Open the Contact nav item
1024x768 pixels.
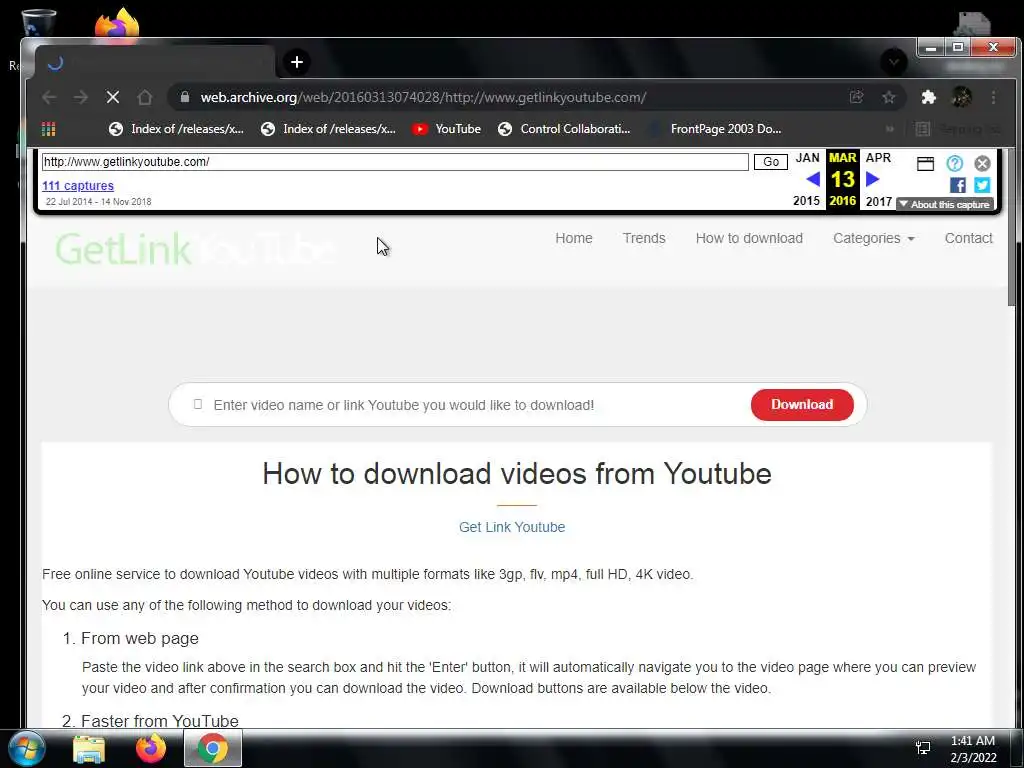[x=968, y=238]
